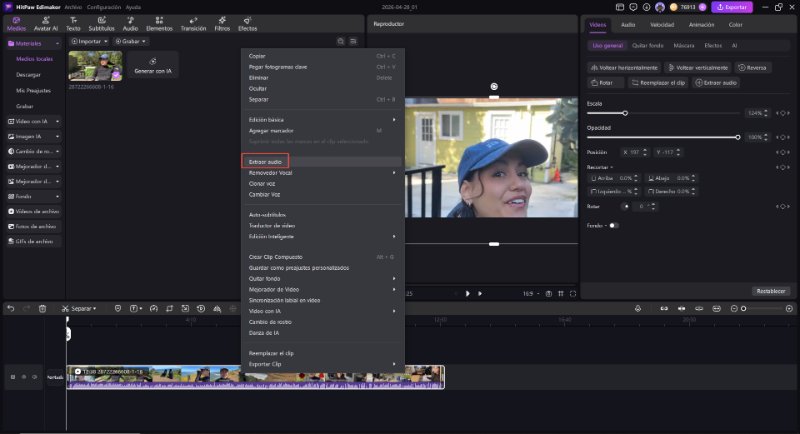Screen dimensions: 800x434
Task: Open the Transición tool
Action: [193, 24]
